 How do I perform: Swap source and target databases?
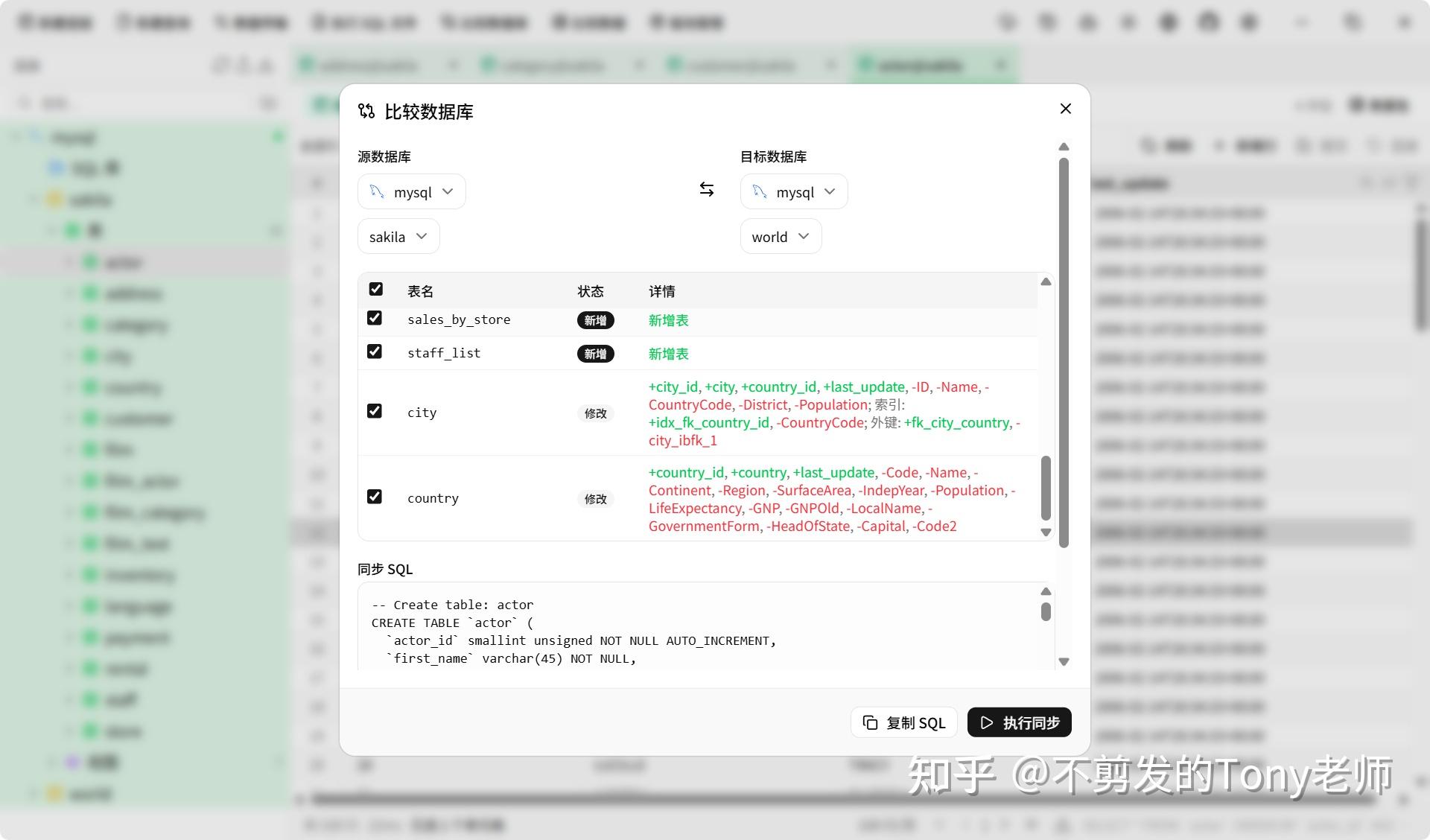706,190
